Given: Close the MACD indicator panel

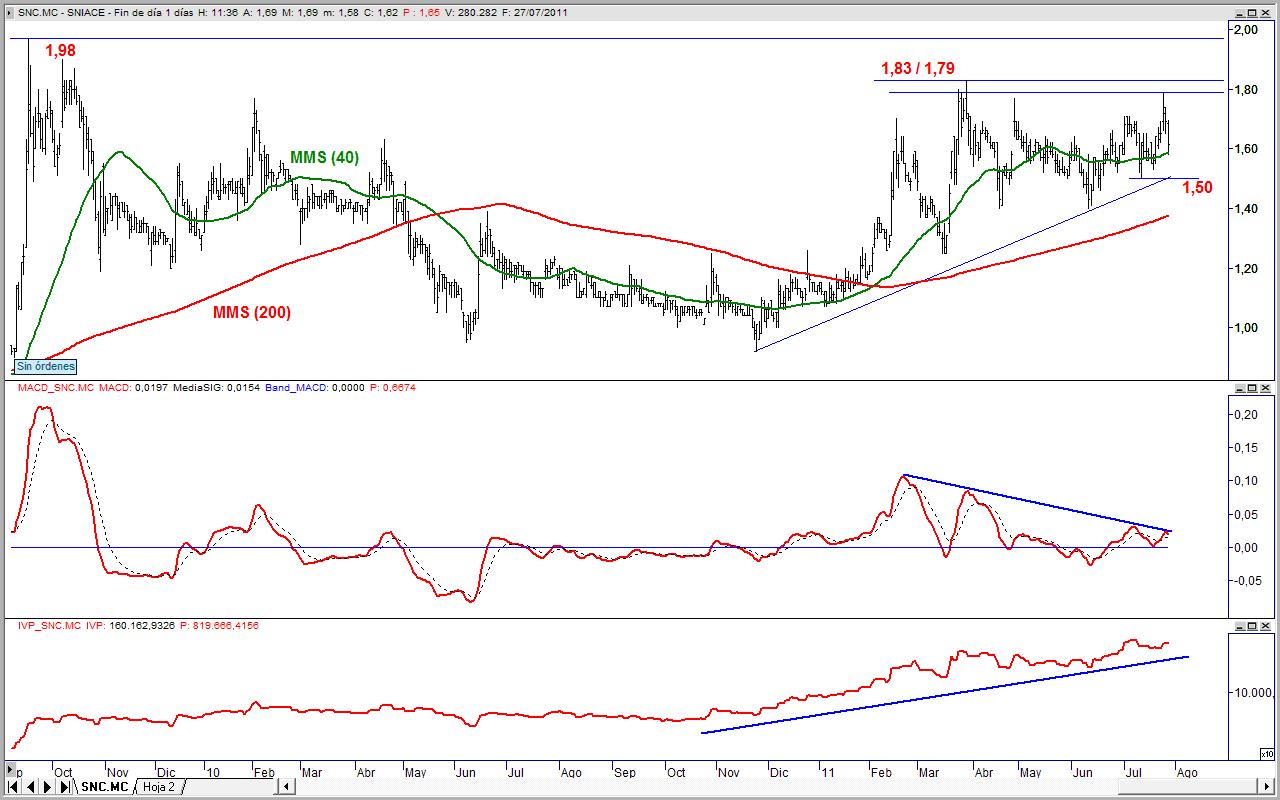Looking at the screenshot, I should pyautogui.click(x=1265, y=388).
